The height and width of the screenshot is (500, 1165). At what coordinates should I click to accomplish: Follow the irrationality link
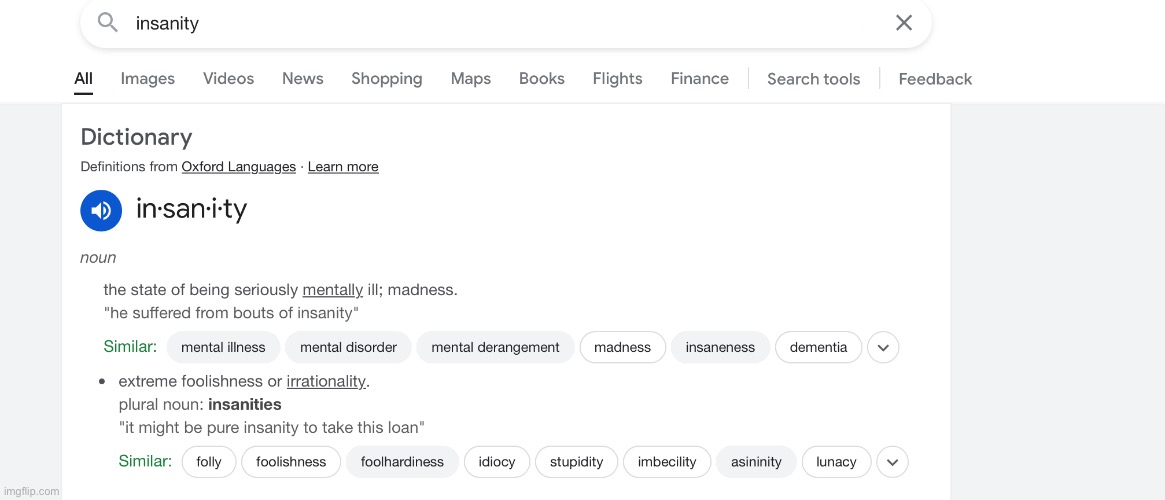point(326,381)
